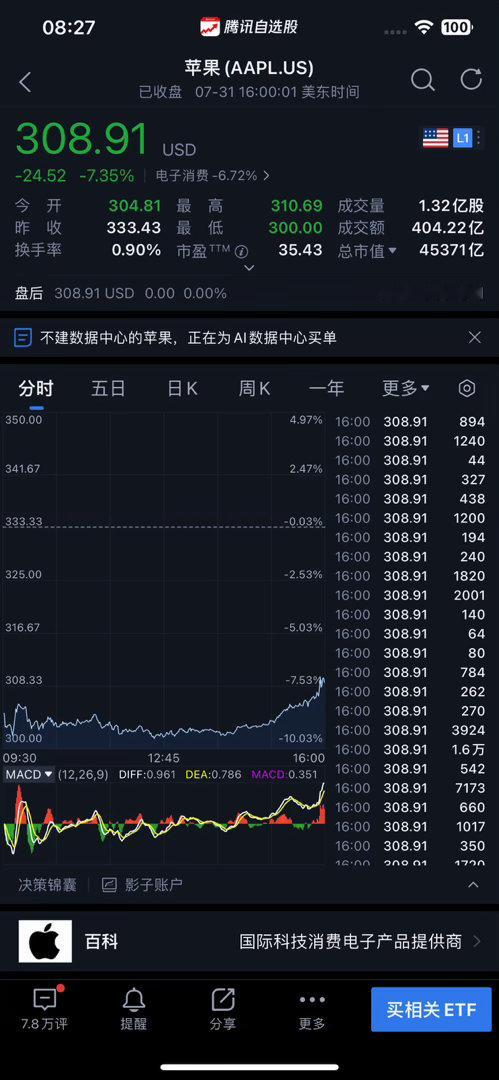Open the 更多 three-dots icon in bottom bar
499x1080 pixels.
(312, 1008)
